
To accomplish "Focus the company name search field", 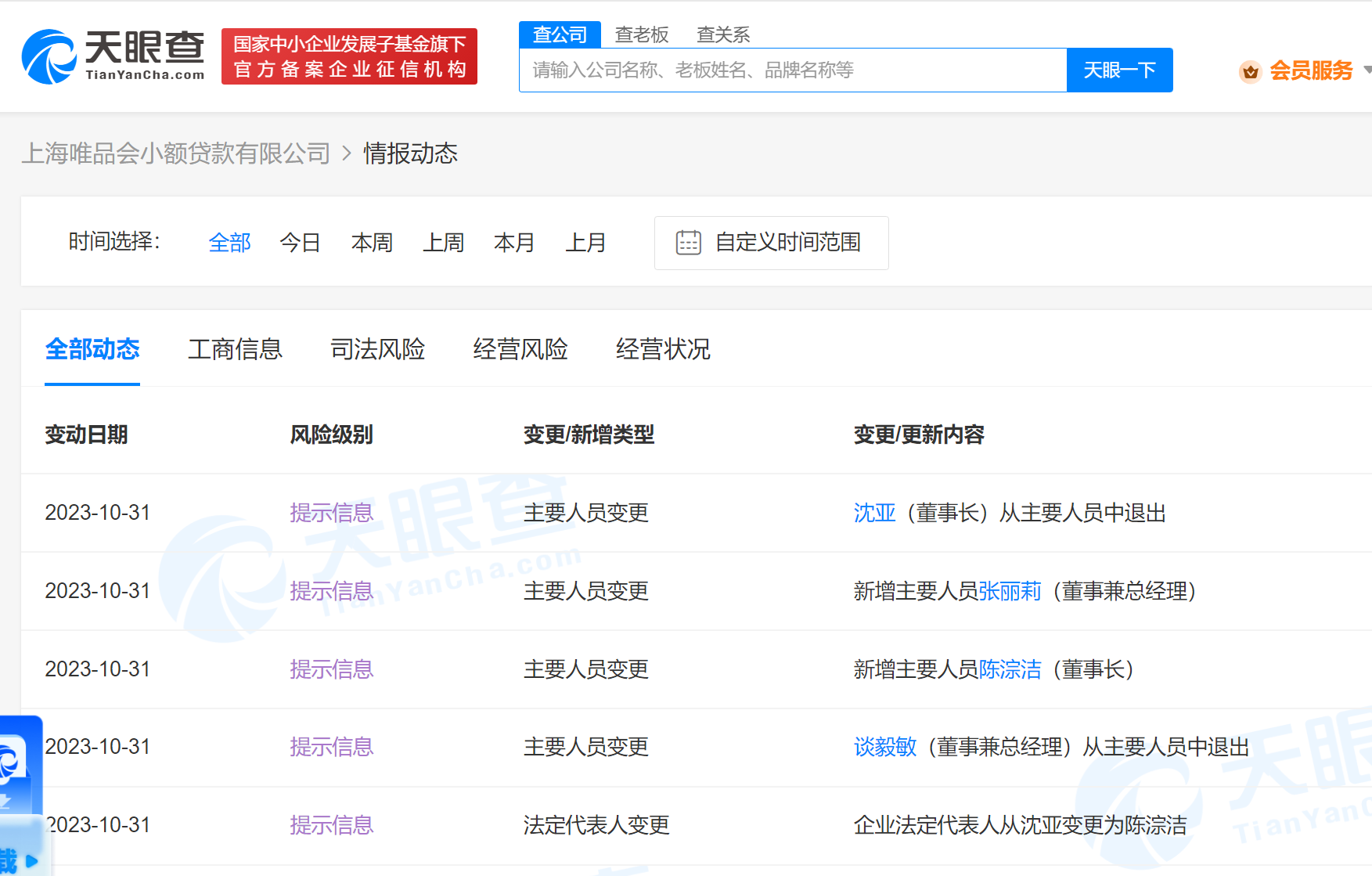I will (793, 70).
